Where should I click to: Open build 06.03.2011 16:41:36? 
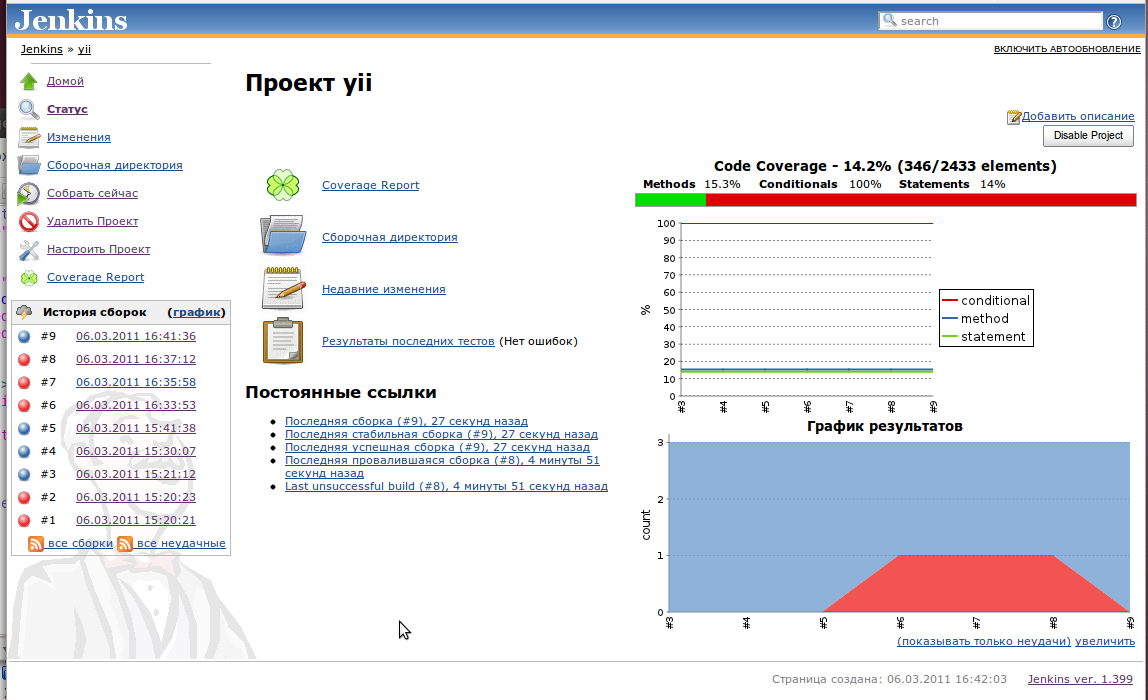click(135, 336)
